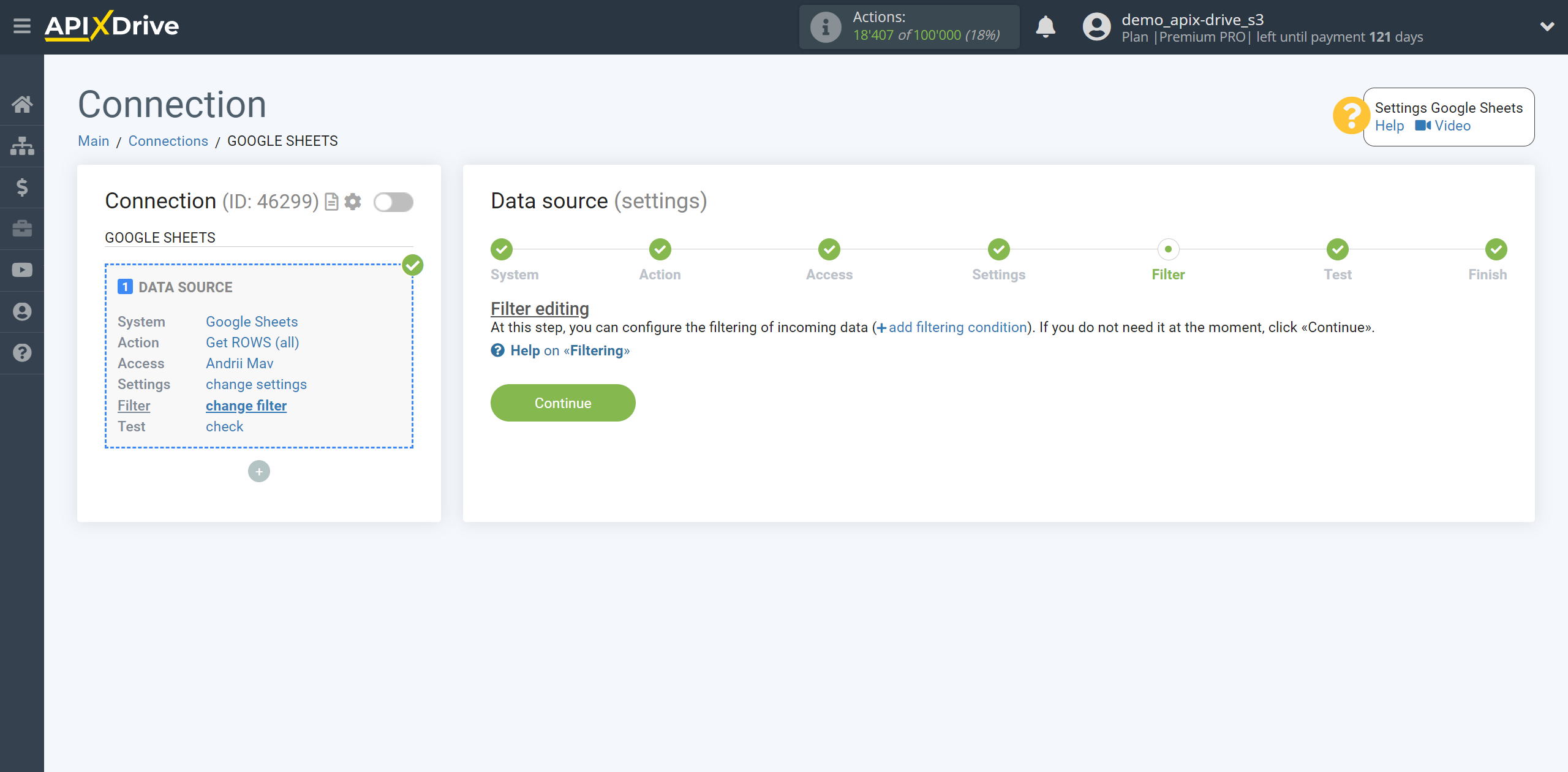
Task: Toggle the connection enabled/disabled switch
Action: pyautogui.click(x=393, y=202)
